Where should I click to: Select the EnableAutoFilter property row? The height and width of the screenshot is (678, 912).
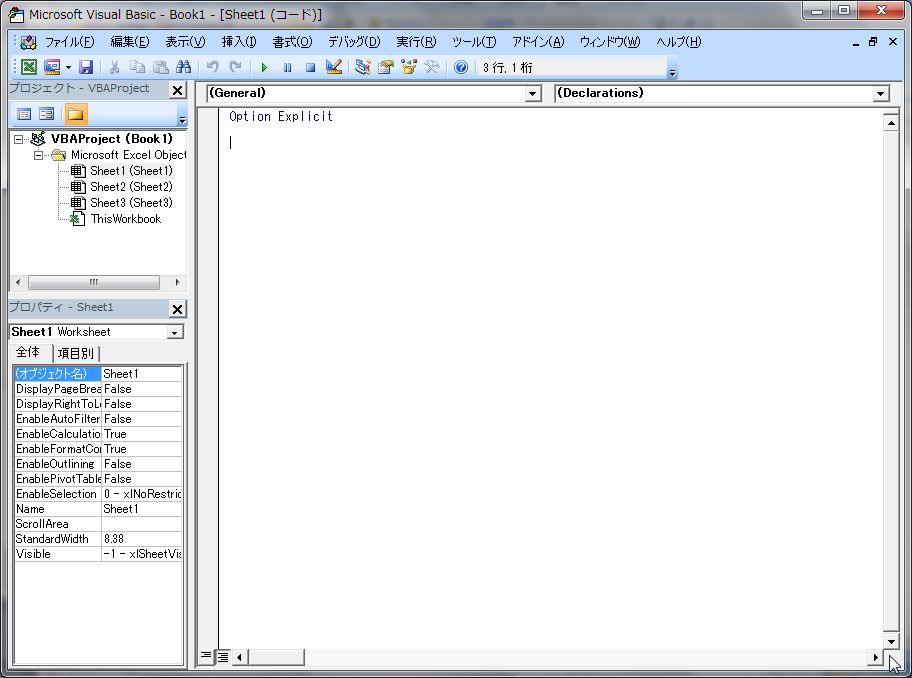(98, 419)
